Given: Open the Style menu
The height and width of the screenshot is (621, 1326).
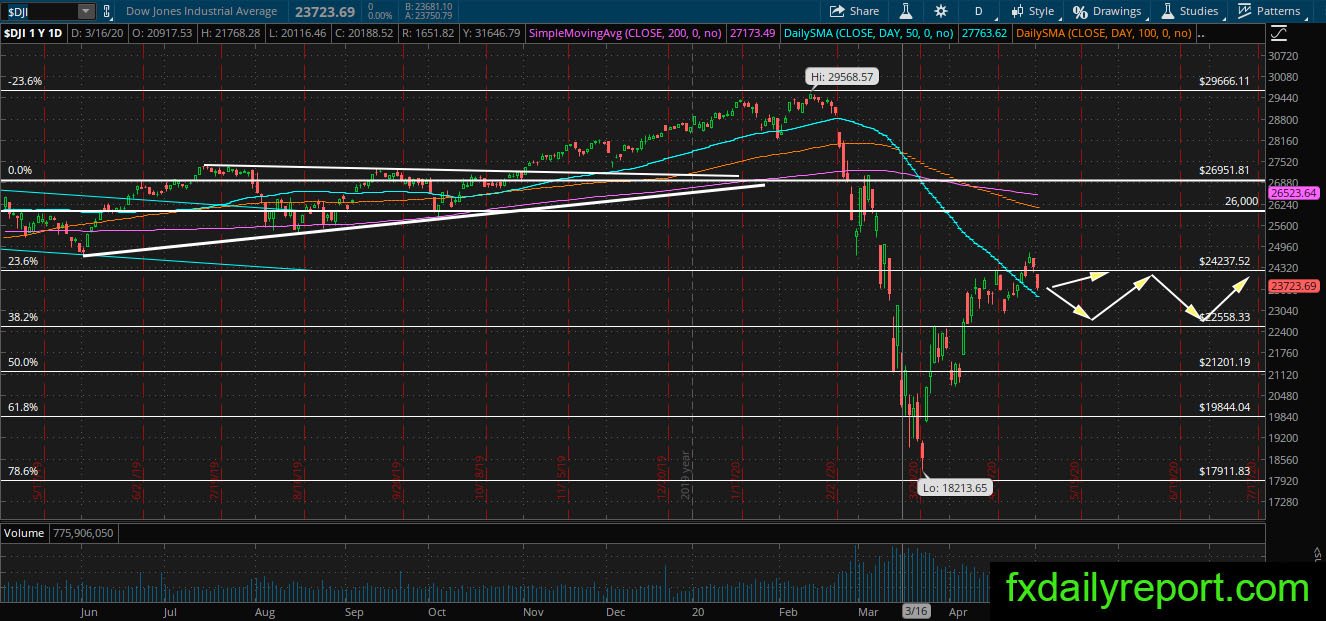Looking at the screenshot, I should pyautogui.click(x=1034, y=11).
